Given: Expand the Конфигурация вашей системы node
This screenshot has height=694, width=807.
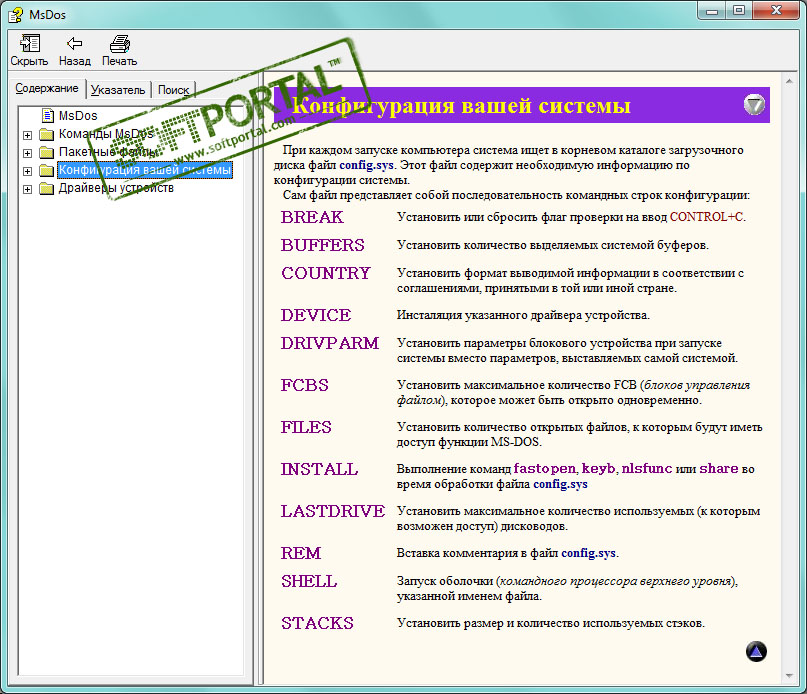Looking at the screenshot, I should pos(28,171).
